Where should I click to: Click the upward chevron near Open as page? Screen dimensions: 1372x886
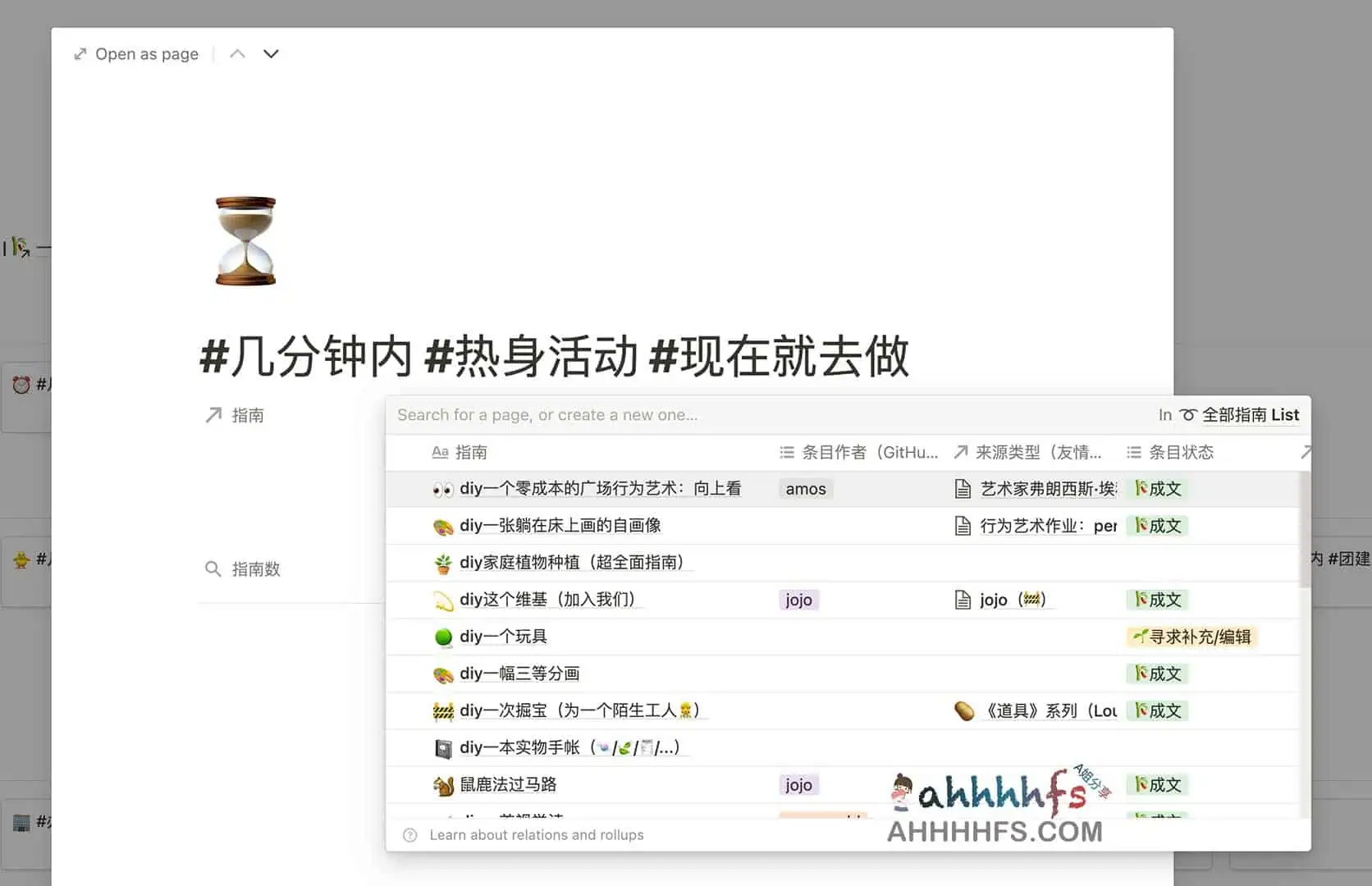237,53
